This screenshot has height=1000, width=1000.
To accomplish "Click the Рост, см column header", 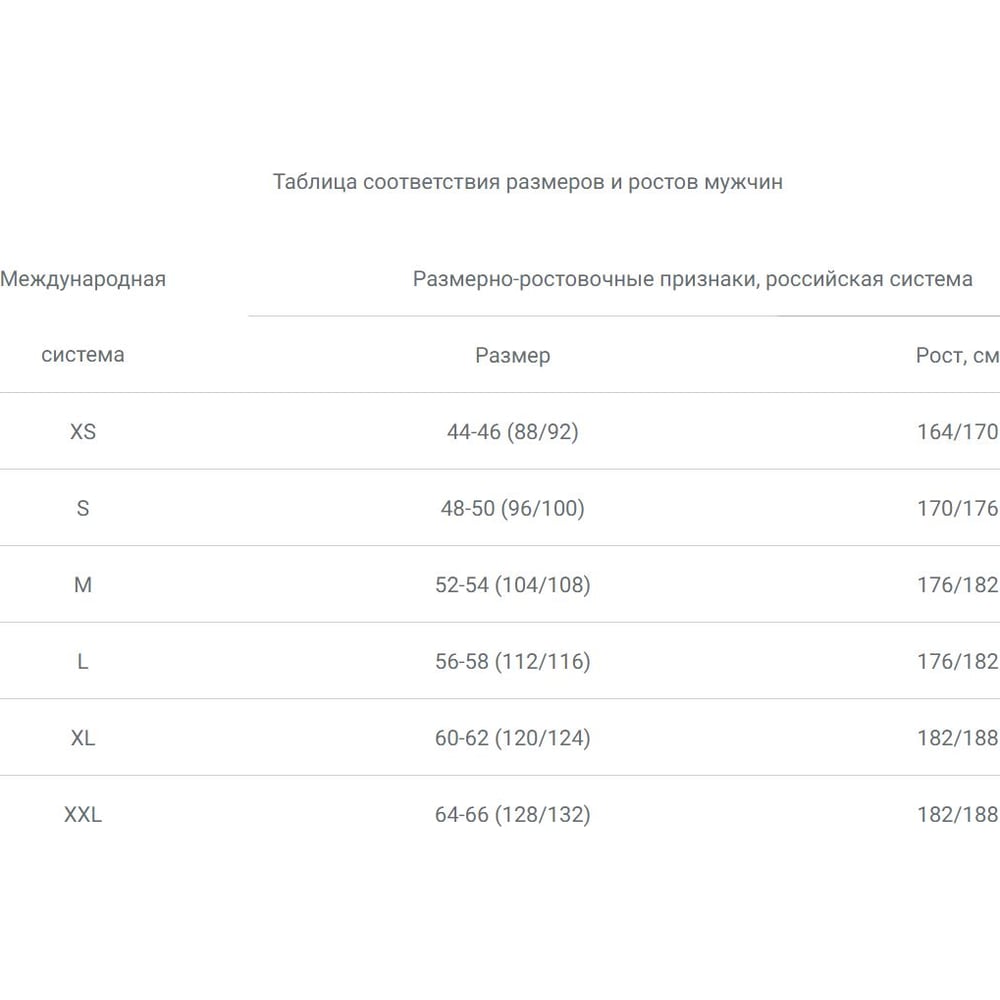I will point(957,355).
